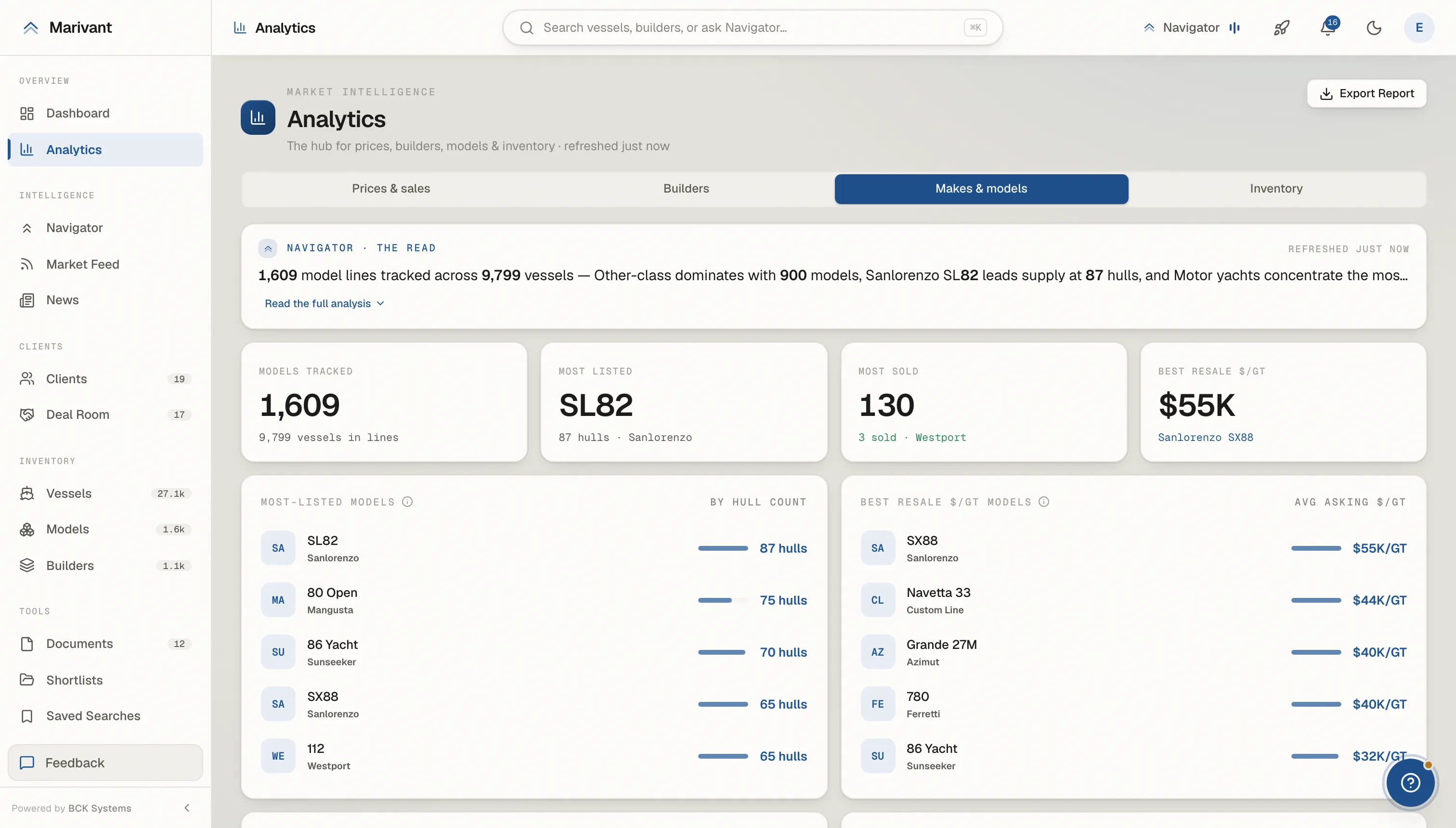Open Deal Room in sidebar
This screenshot has height=828, width=1456.
[x=105, y=414]
